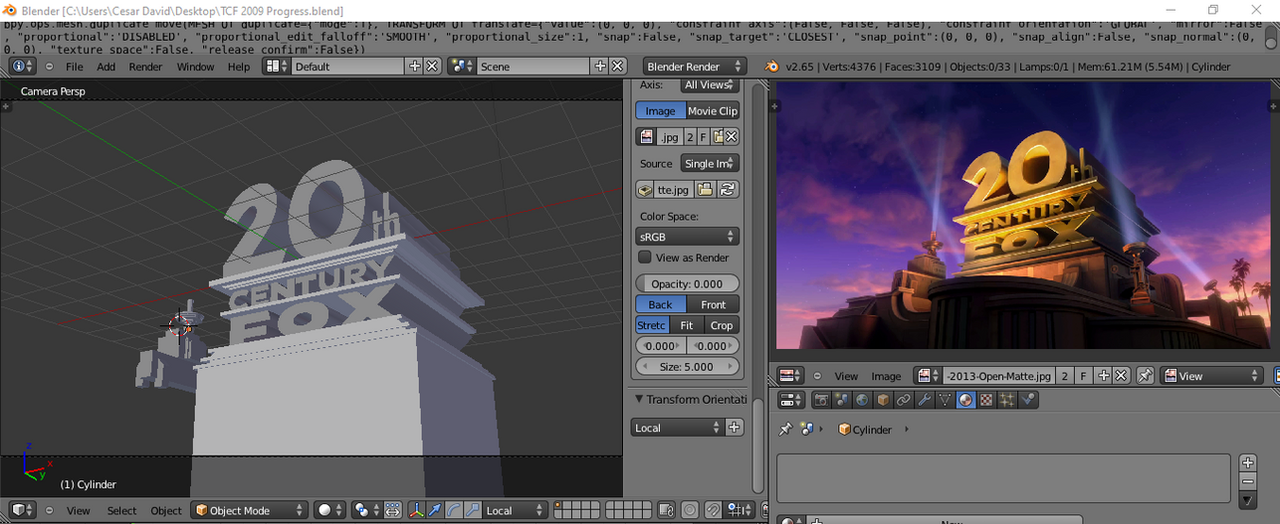Click the screen layout browse icon
Screen dimensions: 1280x524
277,66
